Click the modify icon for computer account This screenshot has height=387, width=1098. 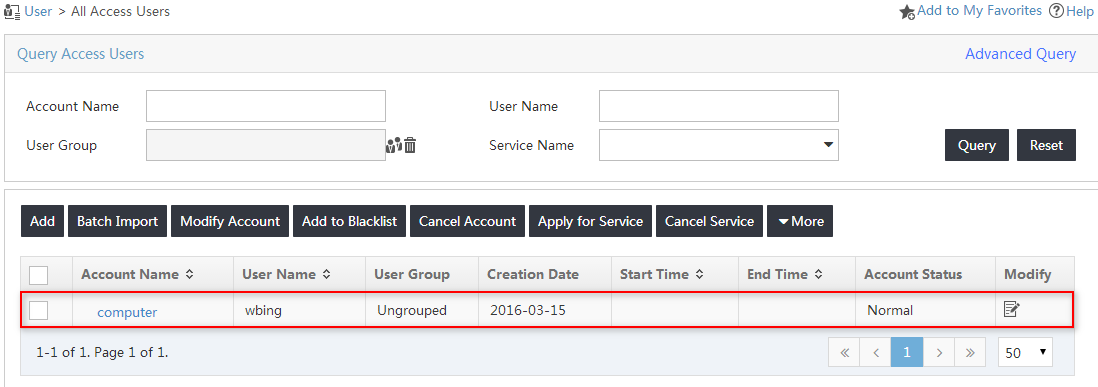(x=1011, y=309)
